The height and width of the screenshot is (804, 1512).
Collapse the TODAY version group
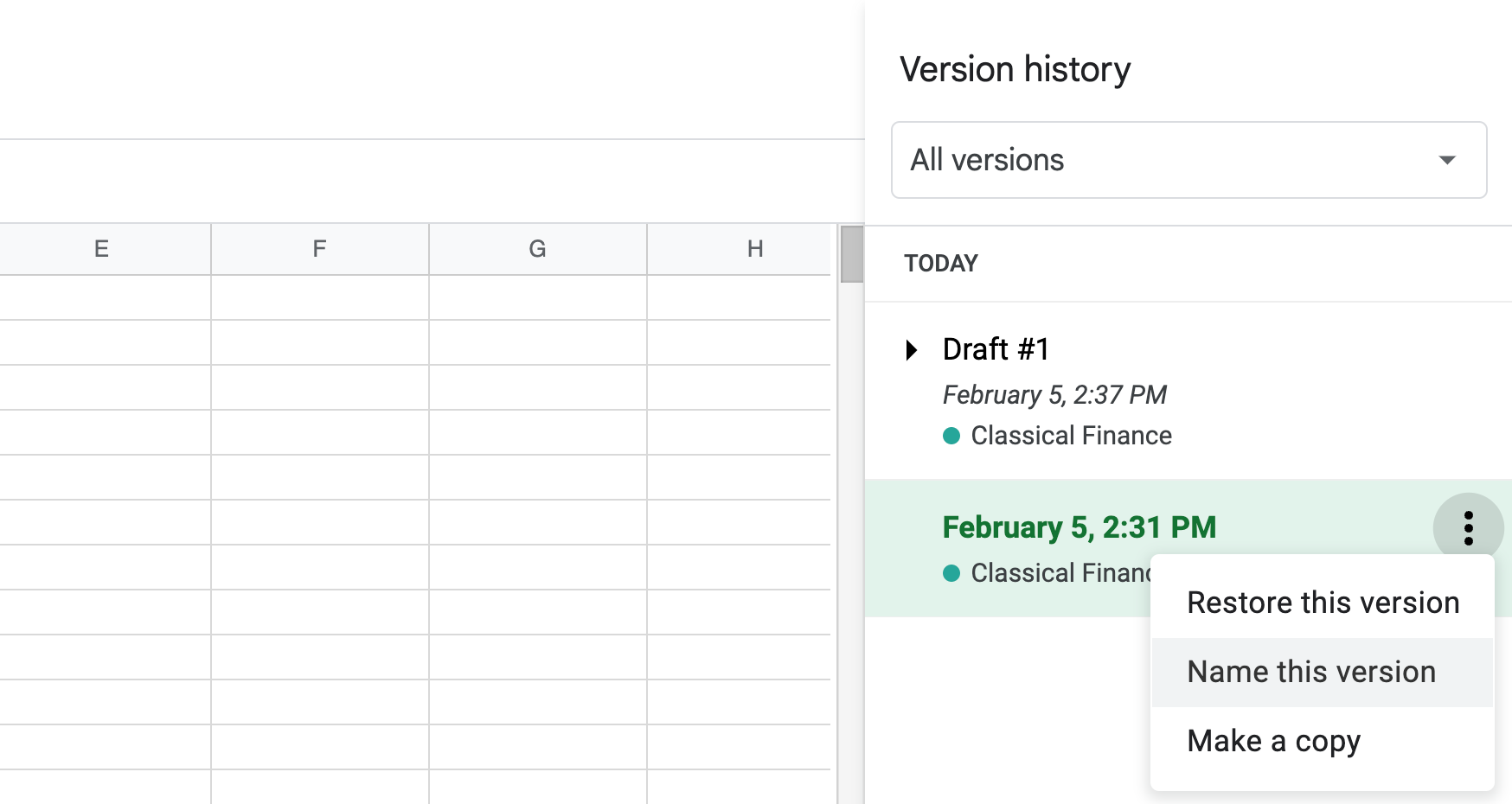pyautogui.click(x=941, y=264)
